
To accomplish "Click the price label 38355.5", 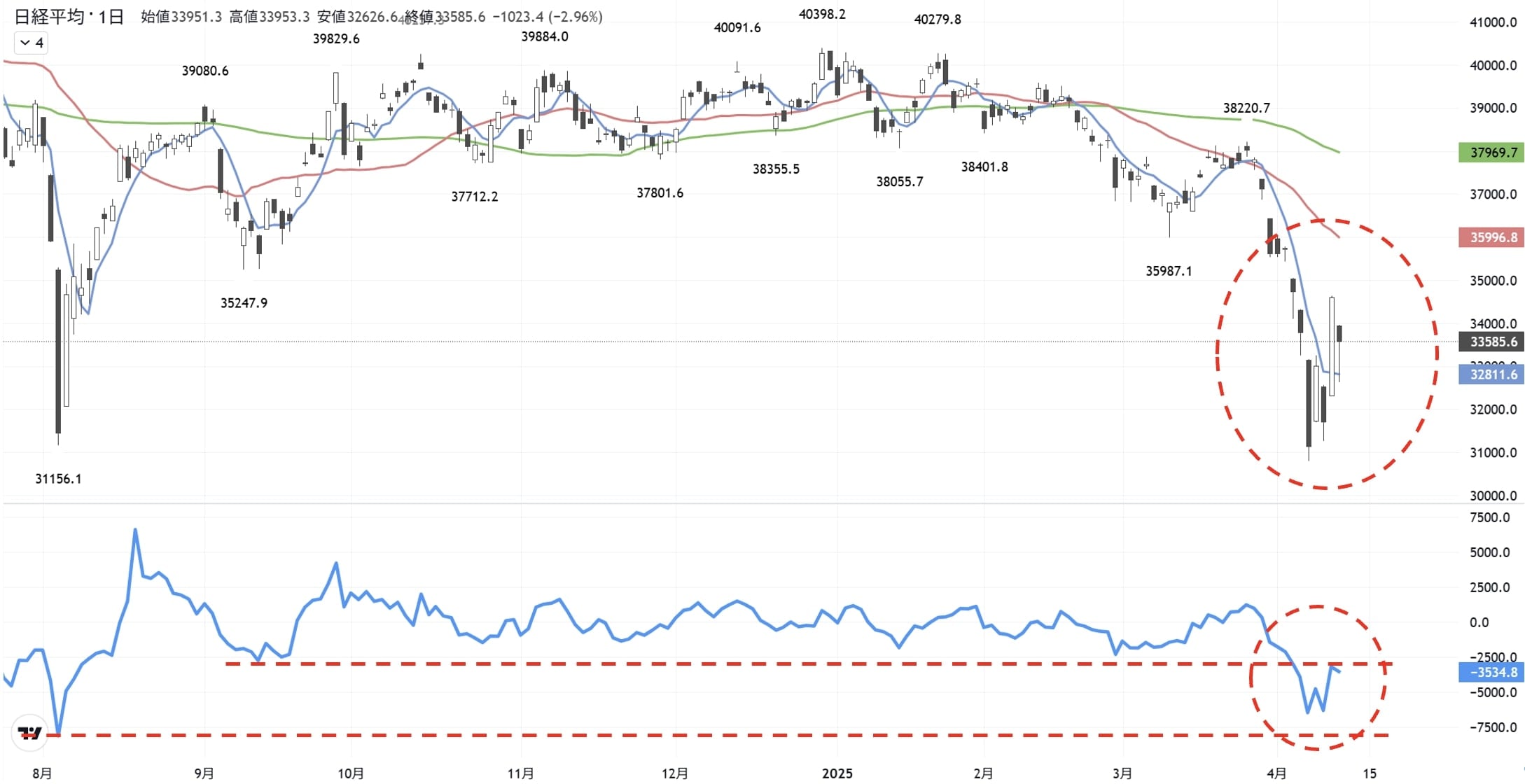I will tap(776, 169).
